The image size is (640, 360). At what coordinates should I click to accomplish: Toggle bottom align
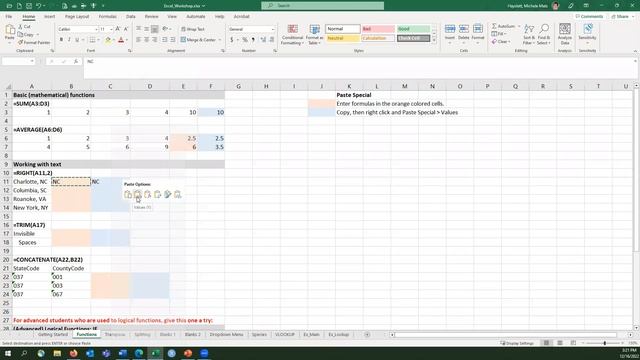click(155, 29)
